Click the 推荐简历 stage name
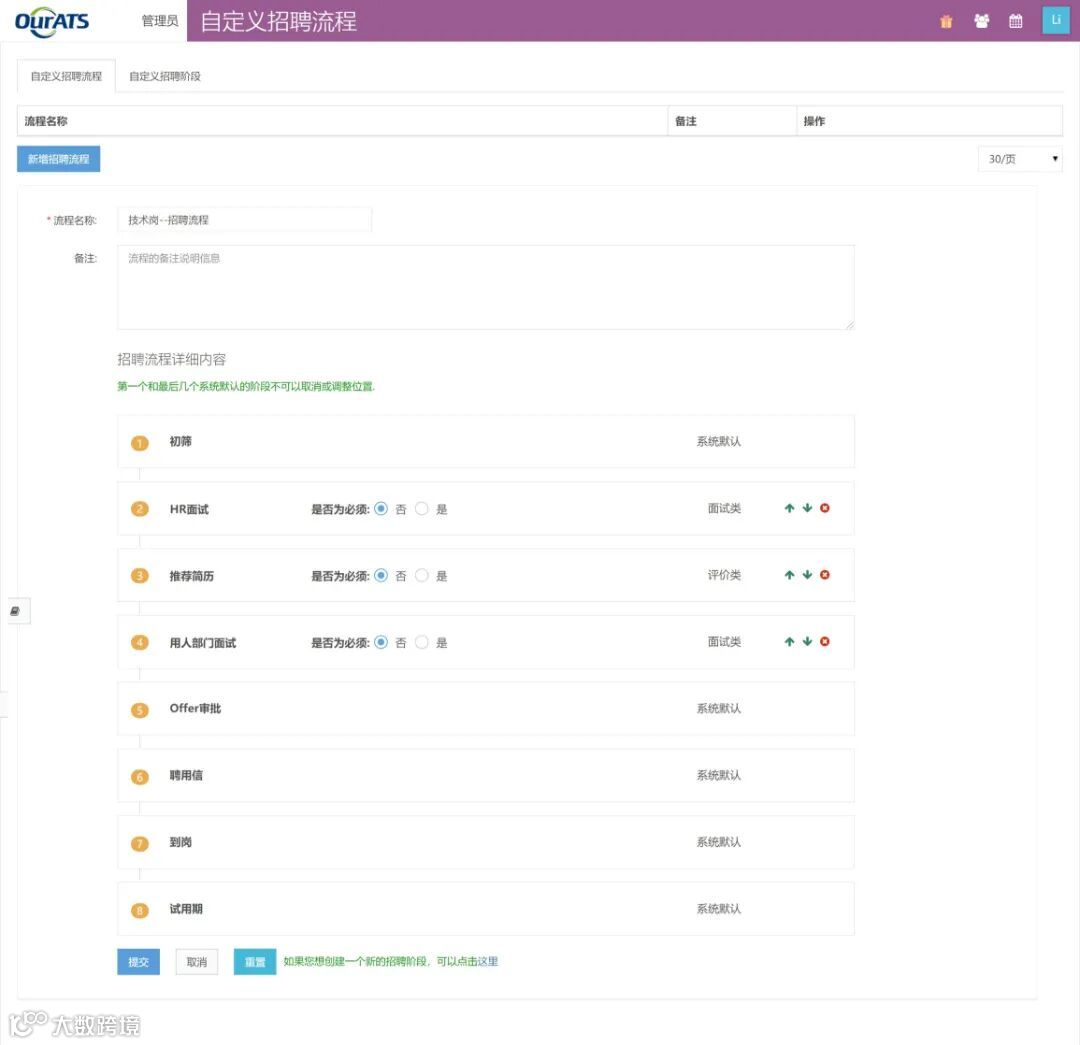The image size is (1080, 1045). (191, 576)
